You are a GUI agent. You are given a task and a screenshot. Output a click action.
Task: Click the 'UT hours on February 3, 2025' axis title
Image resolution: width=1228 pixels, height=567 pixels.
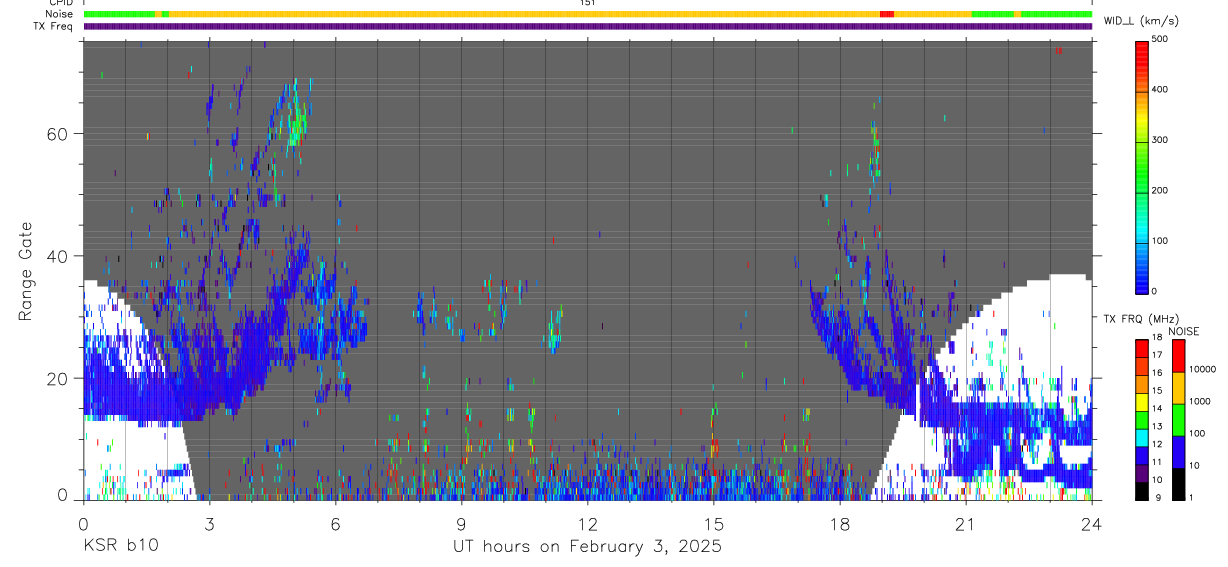[588, 546]
